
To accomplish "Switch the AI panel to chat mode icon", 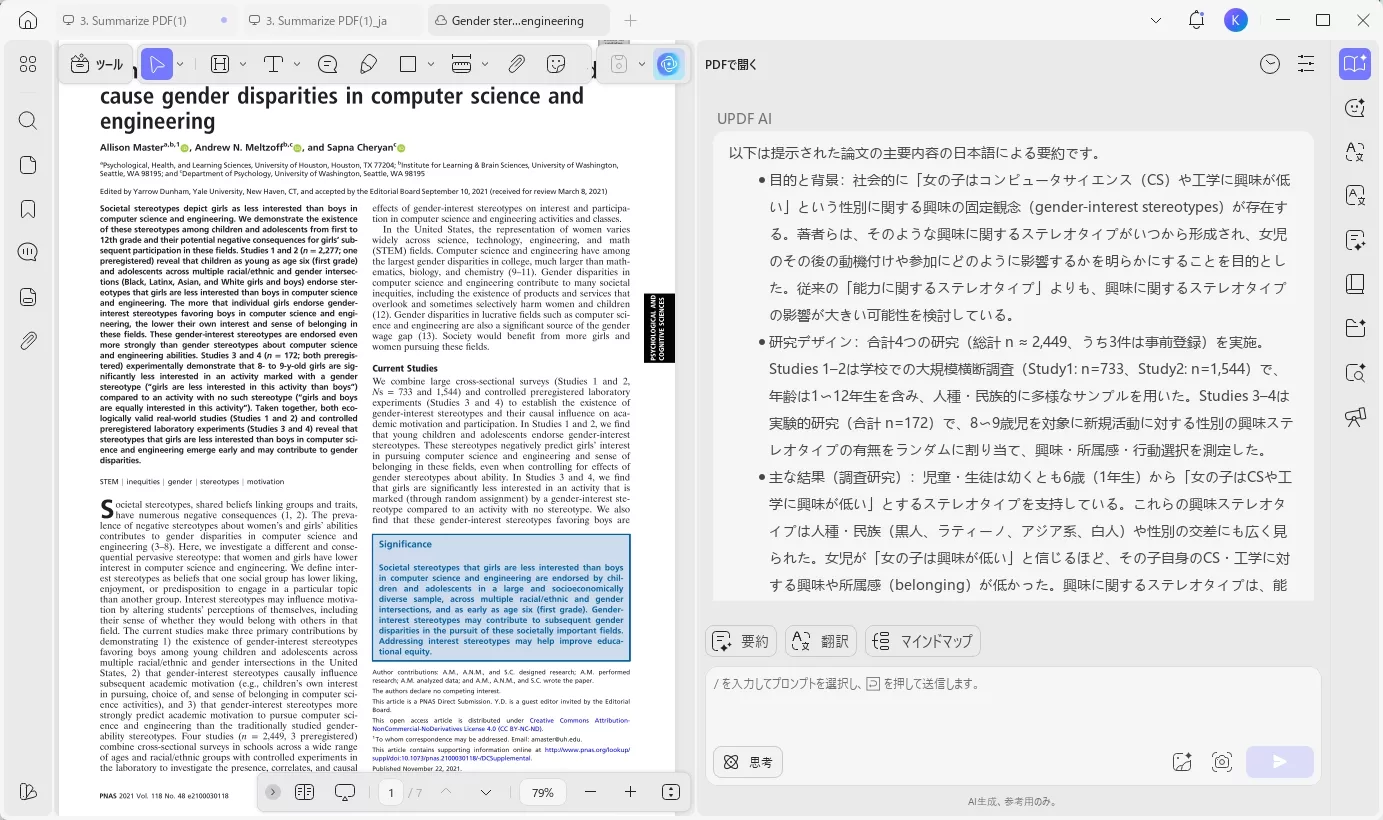I will coord(1355,106).
